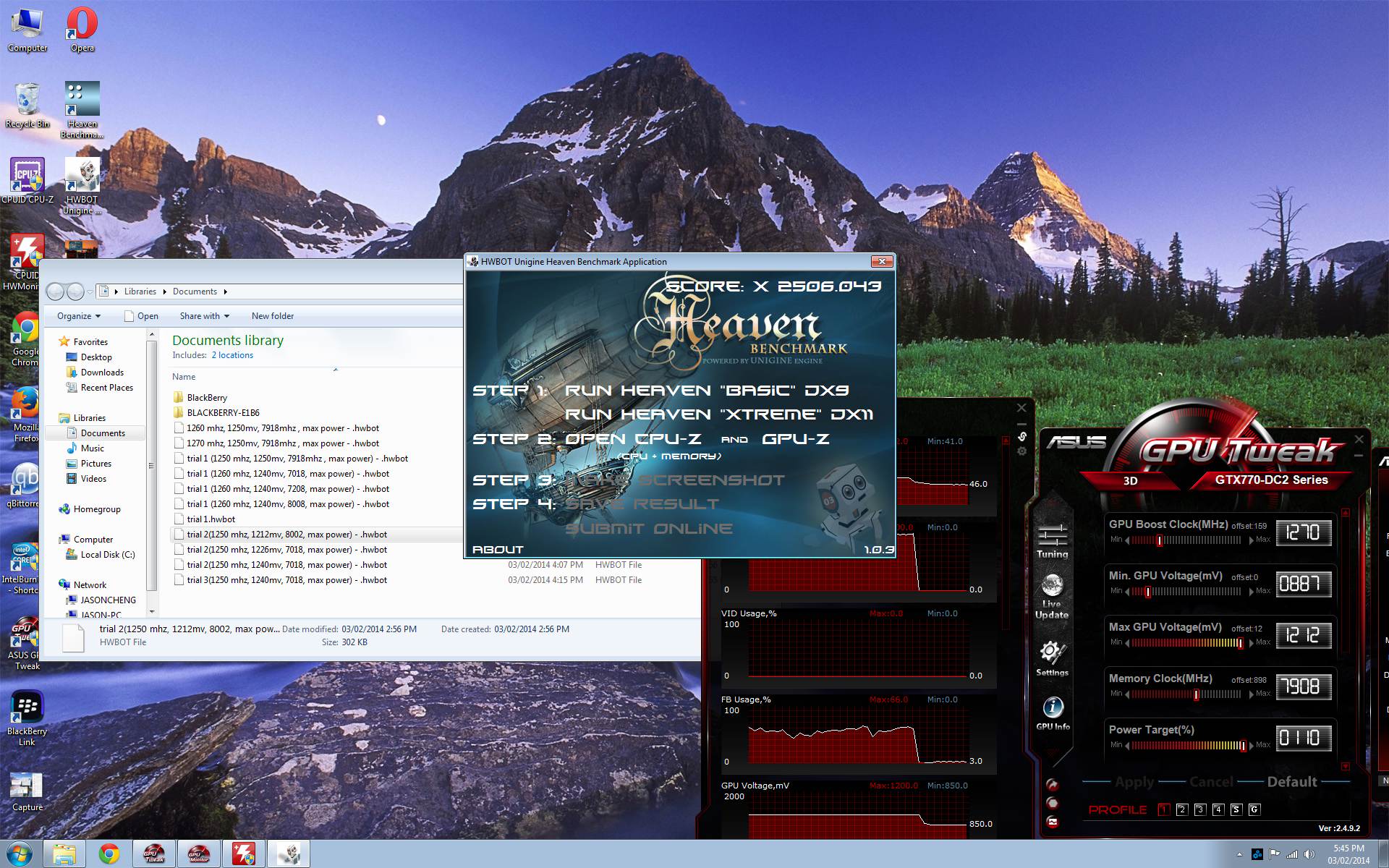Open Live Update in GPU Tweak
Screen dimensions: 1389x868
tap(1052, 597)
